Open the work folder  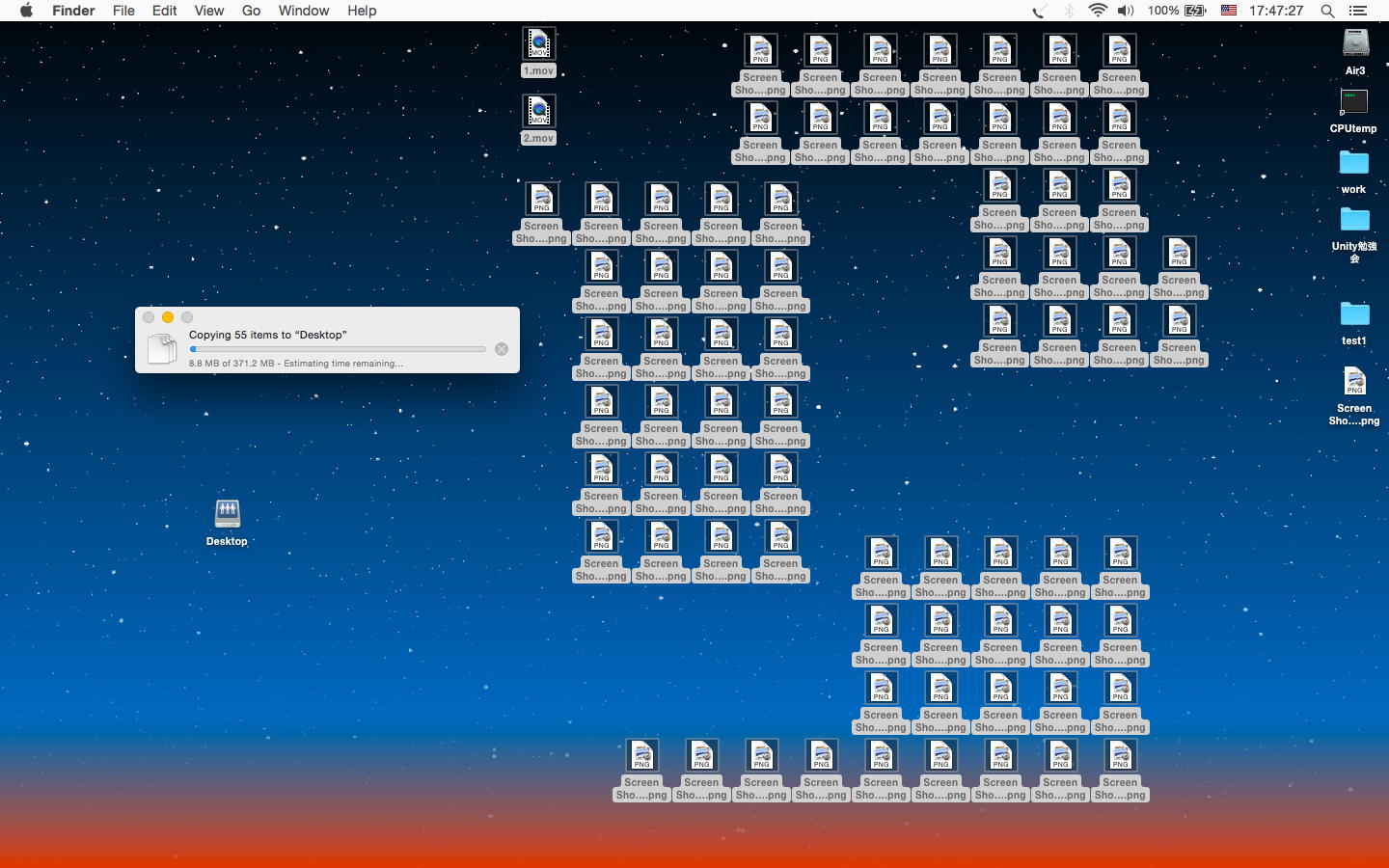(1353, 163)
